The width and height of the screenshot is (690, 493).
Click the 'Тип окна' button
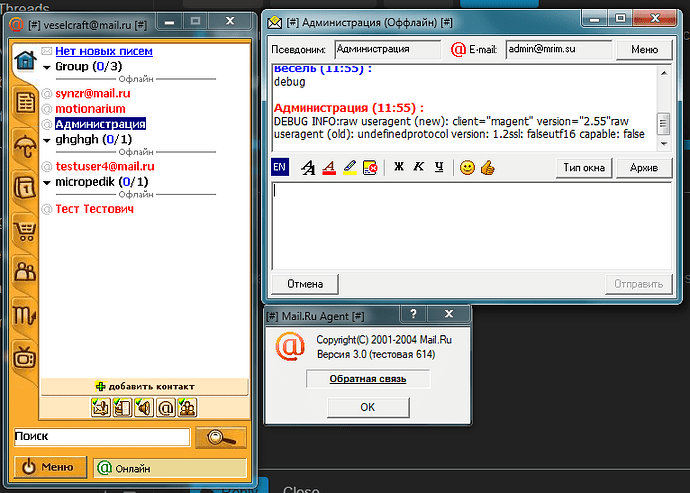tap(584, 168)
